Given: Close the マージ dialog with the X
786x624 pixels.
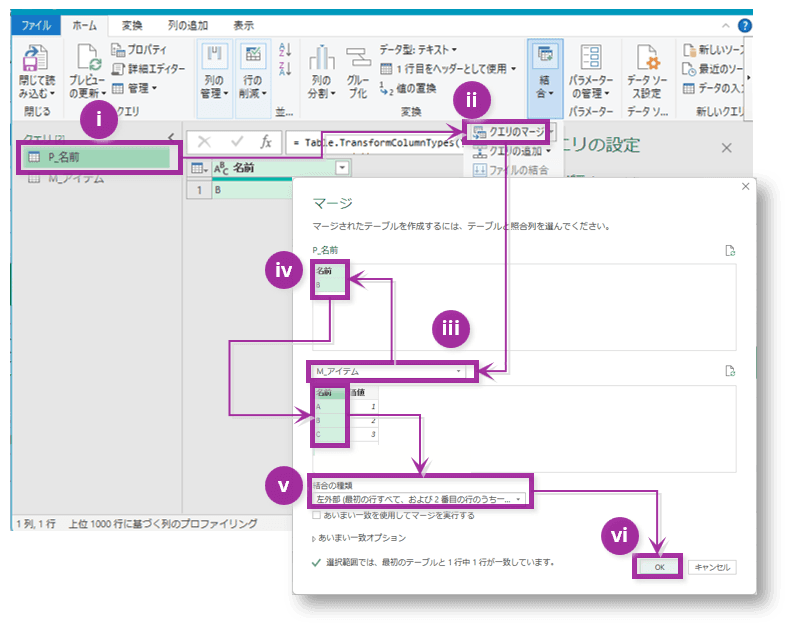Looking at the screenshot, I should pos(746,186).
